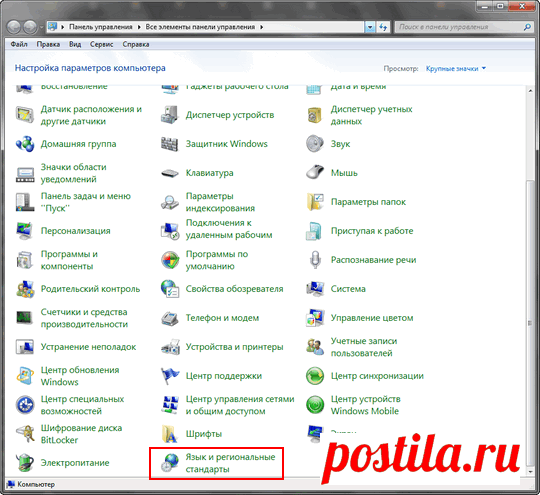Open the address bar history dropdown arrow
Image resolution: width=540 pixels, height=495 pixels.
pyautogui.click(x=370, y=27)
